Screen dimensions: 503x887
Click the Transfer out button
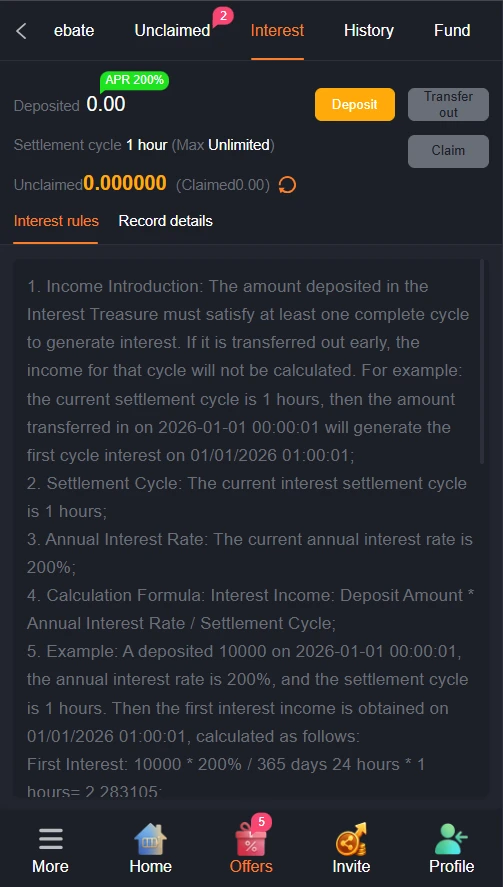point(448,104)
